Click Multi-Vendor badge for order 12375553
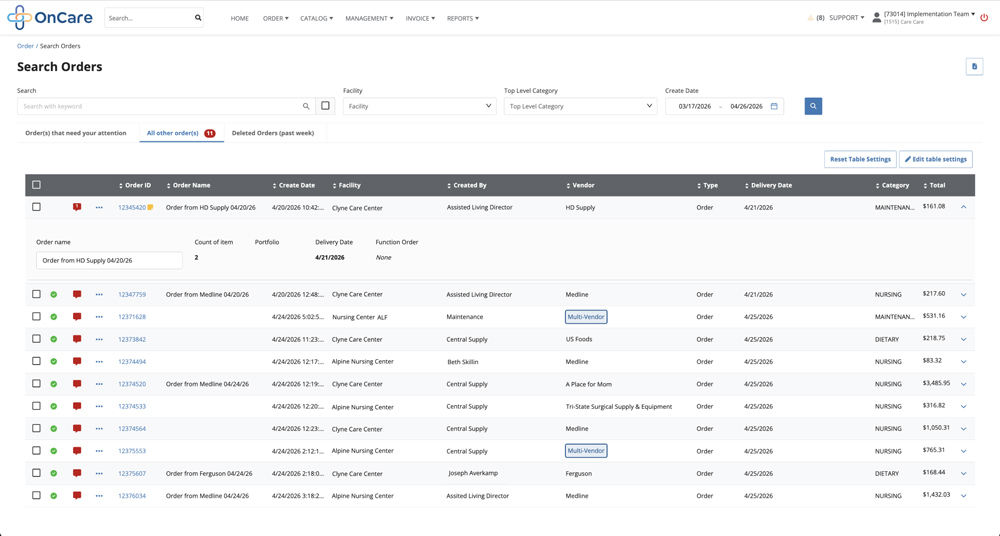The image size is (1000, 536). pyautogui.click(x=586, y=450)
